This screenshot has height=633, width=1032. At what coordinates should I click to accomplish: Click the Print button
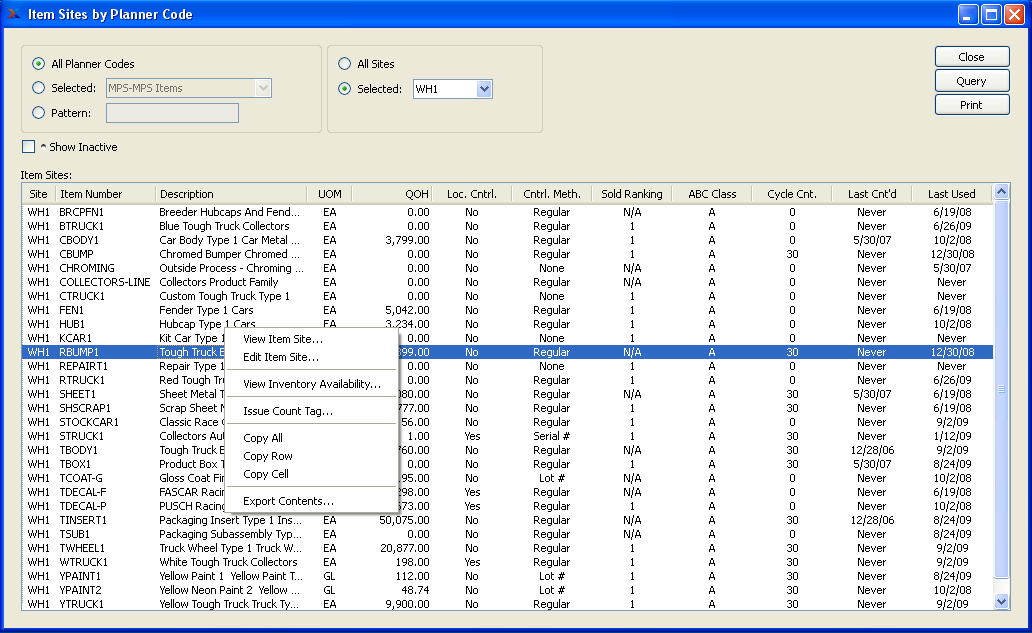[971, 105]
